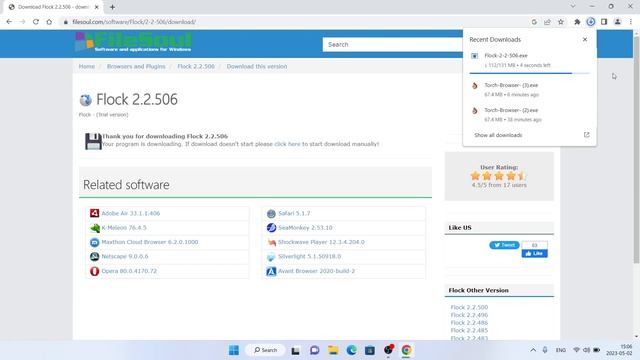Toggle the browser side panel icon

pos(604,22)
